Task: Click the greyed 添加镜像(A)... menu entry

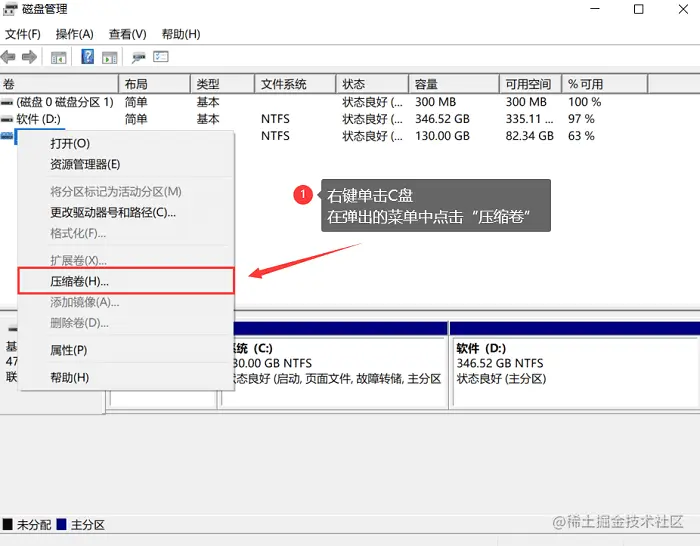Action: point(126,302)
